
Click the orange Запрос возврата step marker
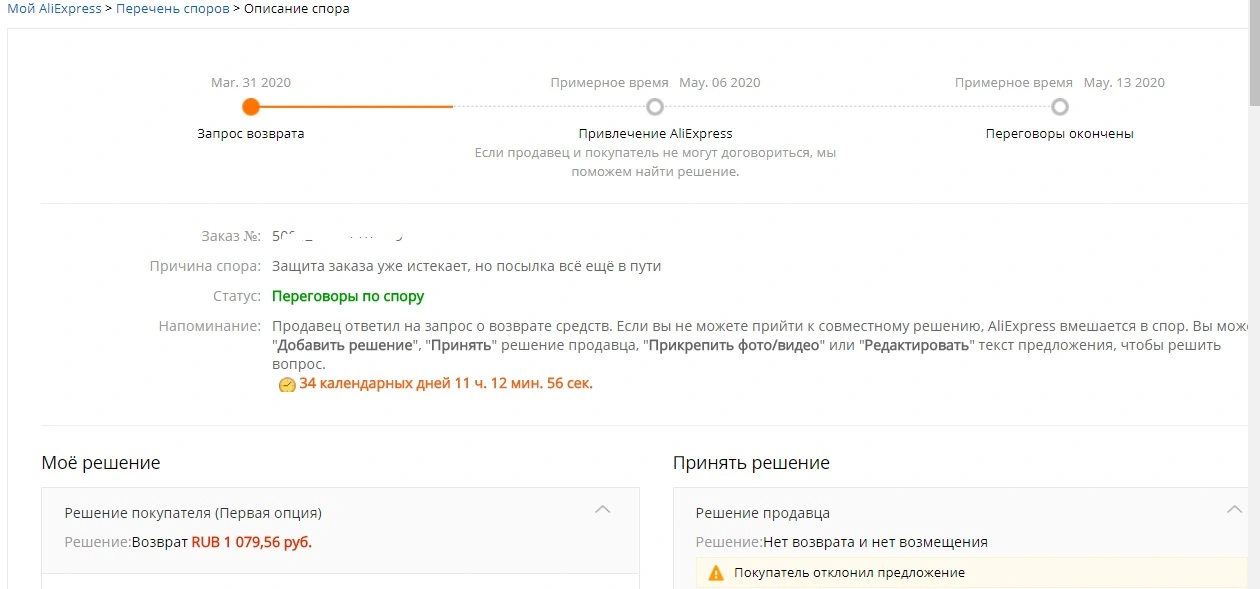(251, 106)
